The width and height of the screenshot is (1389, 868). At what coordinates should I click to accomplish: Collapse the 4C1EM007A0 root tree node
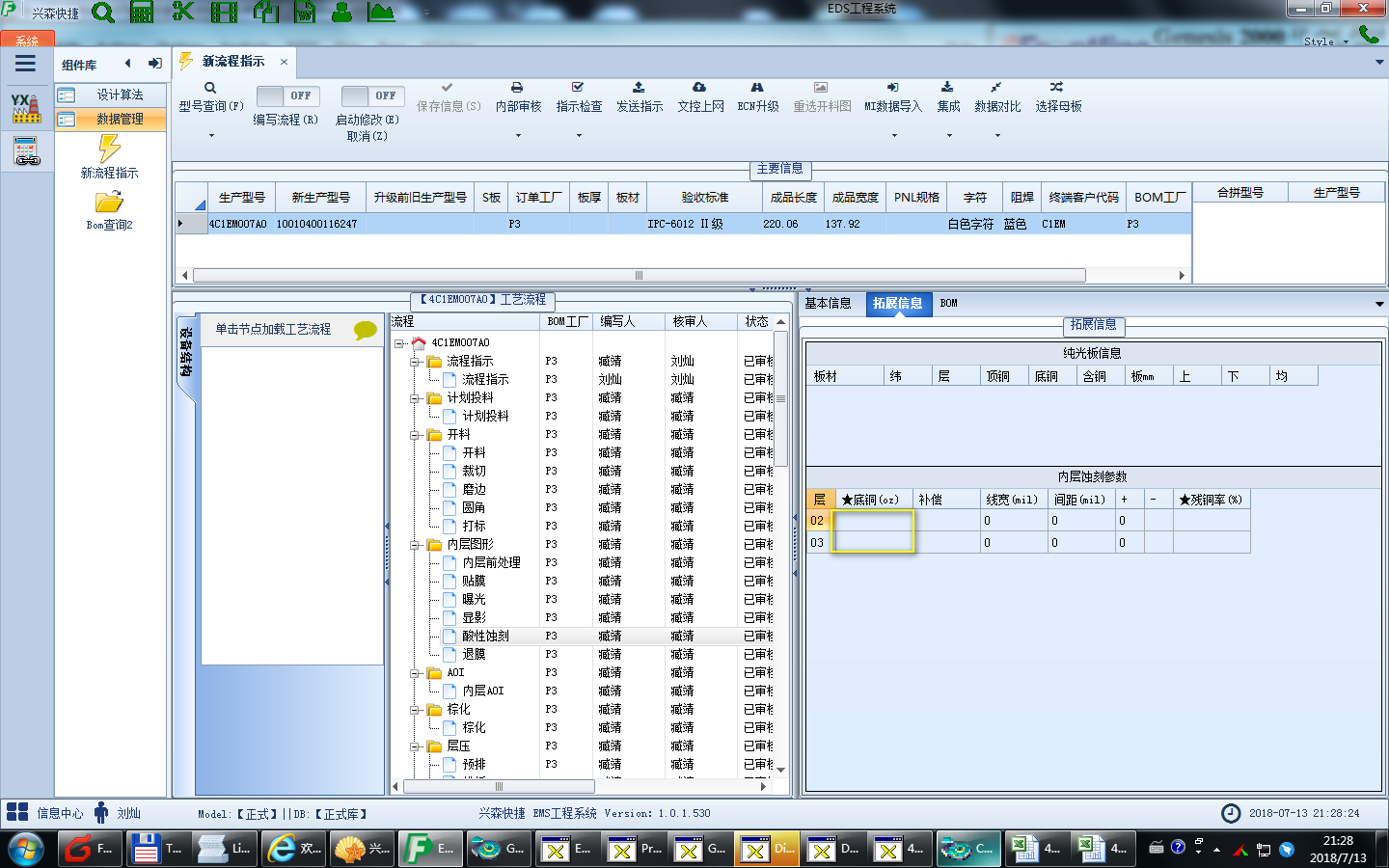click(x=398, y=342)
